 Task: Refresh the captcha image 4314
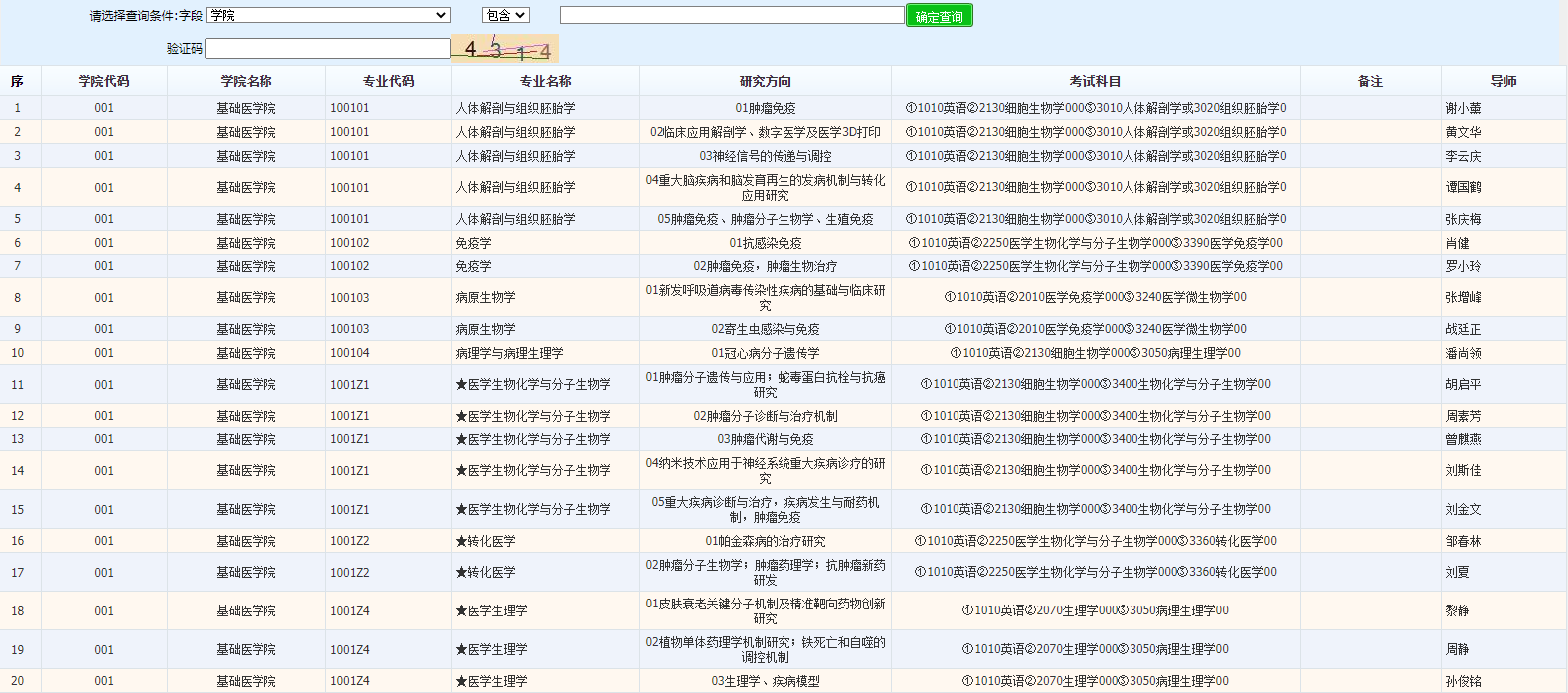pos(505,49)
